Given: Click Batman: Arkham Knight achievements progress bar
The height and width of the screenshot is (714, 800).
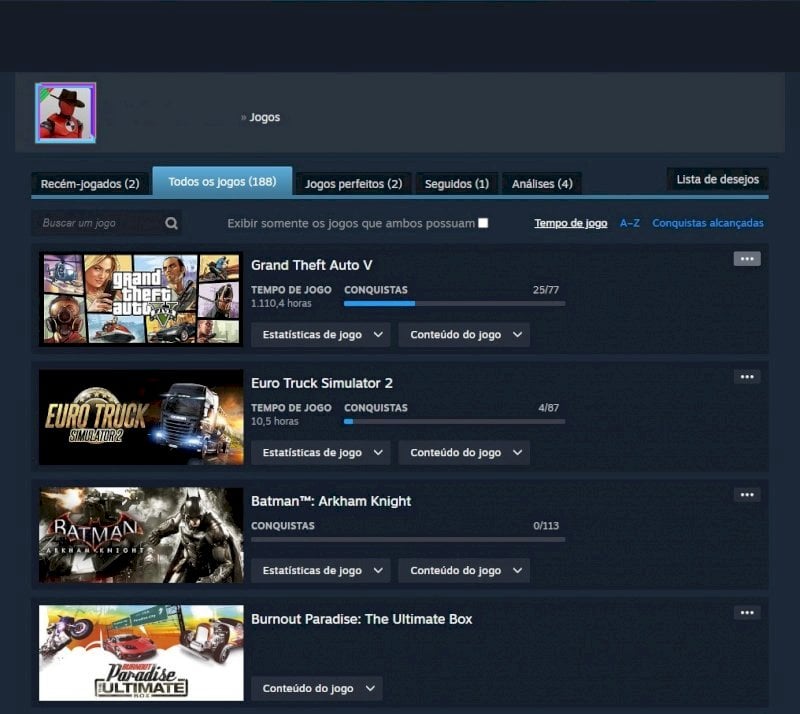Looking at the screenshot, I should pyautogui.click(x=408, y=539).
